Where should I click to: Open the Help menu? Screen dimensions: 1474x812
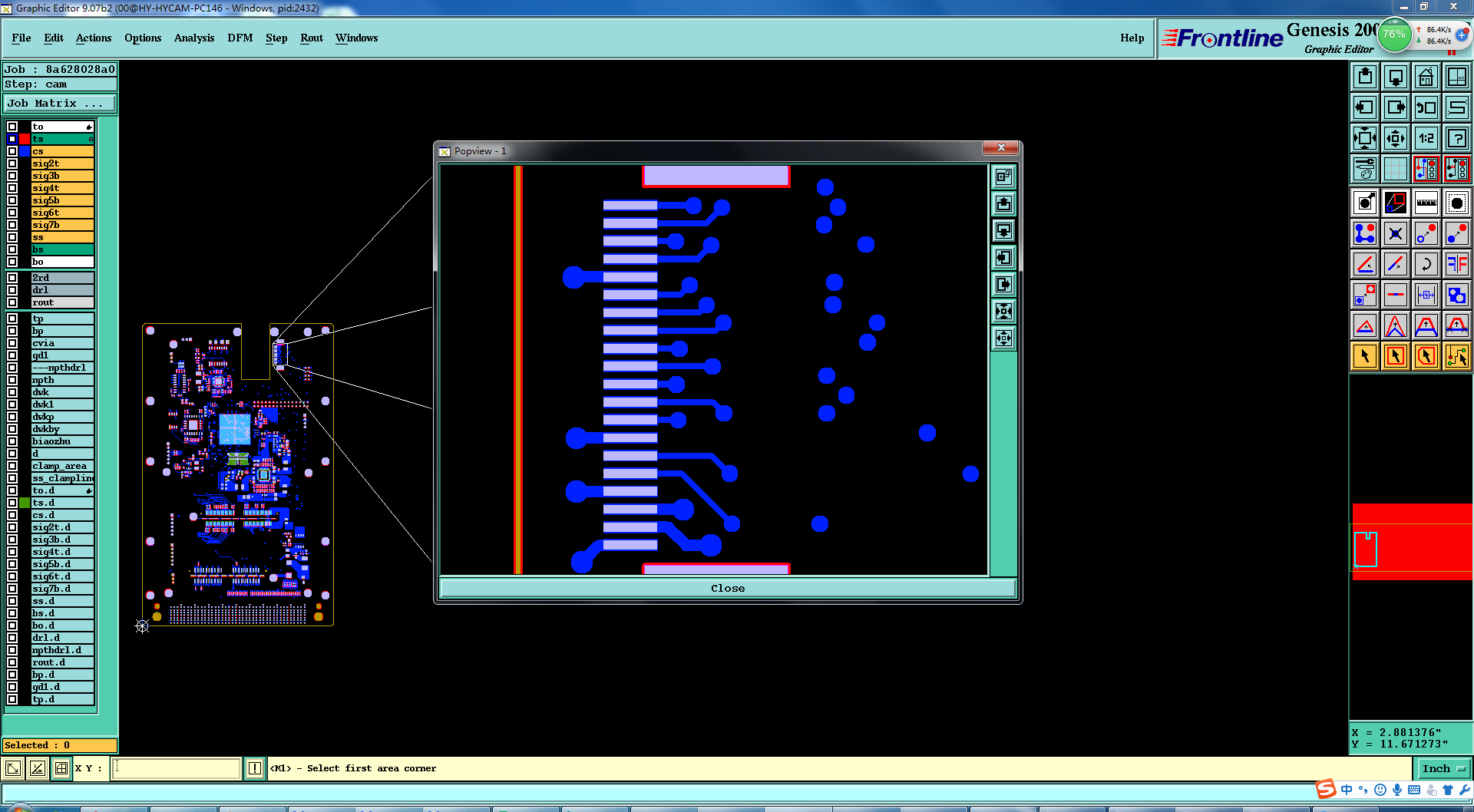point(1132,38)
